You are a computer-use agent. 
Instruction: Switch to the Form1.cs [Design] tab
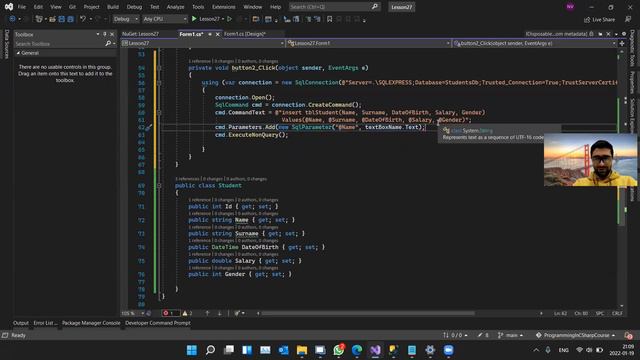coord(245,34)
